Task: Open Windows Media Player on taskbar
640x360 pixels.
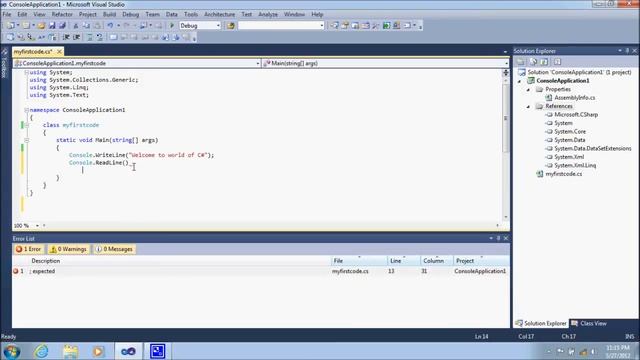Action: tap(98, 351)
